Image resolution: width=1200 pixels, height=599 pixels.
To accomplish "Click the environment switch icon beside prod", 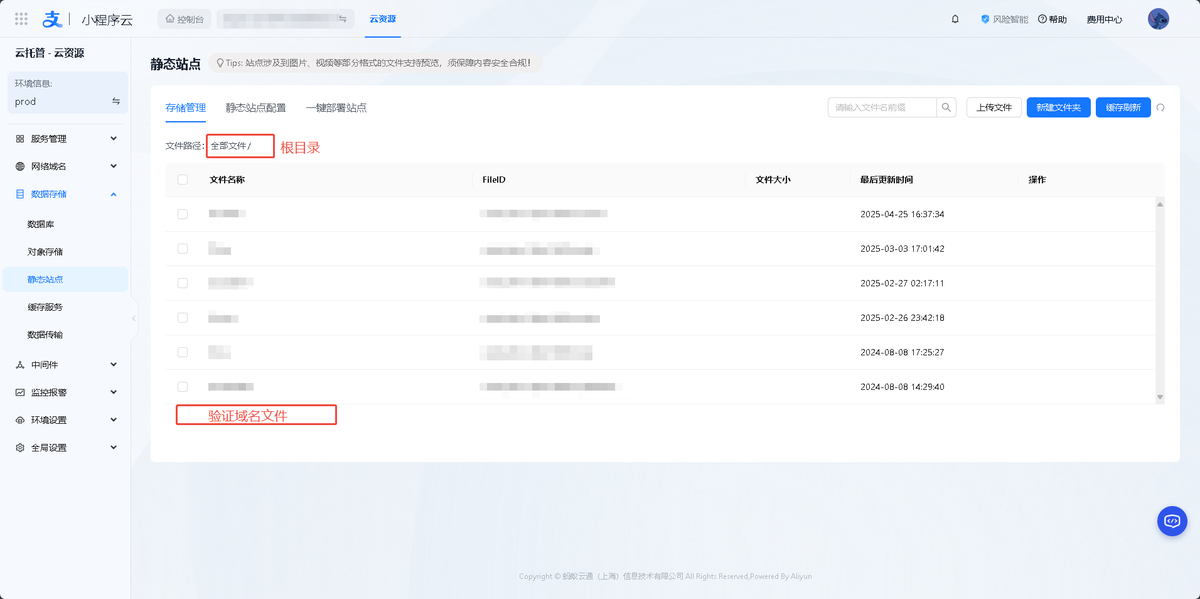I will click(x=116, y=101).
